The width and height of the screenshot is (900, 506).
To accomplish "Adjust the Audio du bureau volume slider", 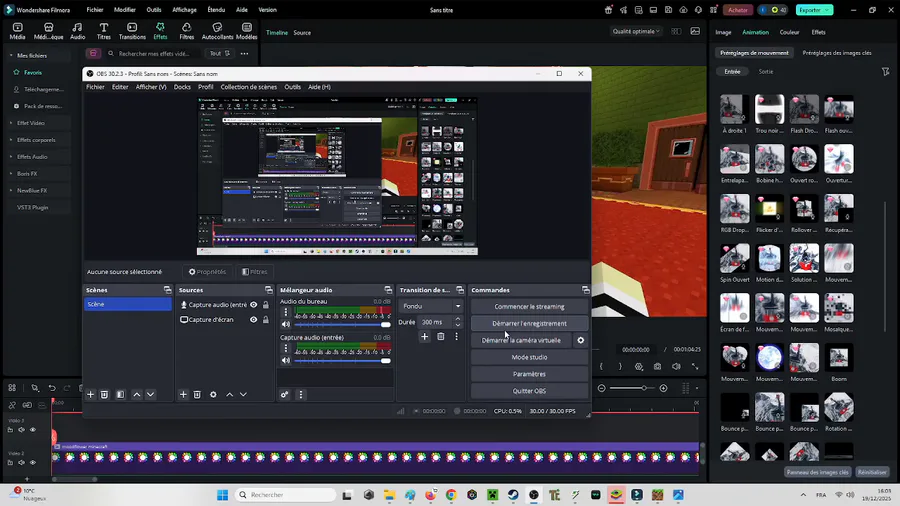I will (x=343, y=325).
